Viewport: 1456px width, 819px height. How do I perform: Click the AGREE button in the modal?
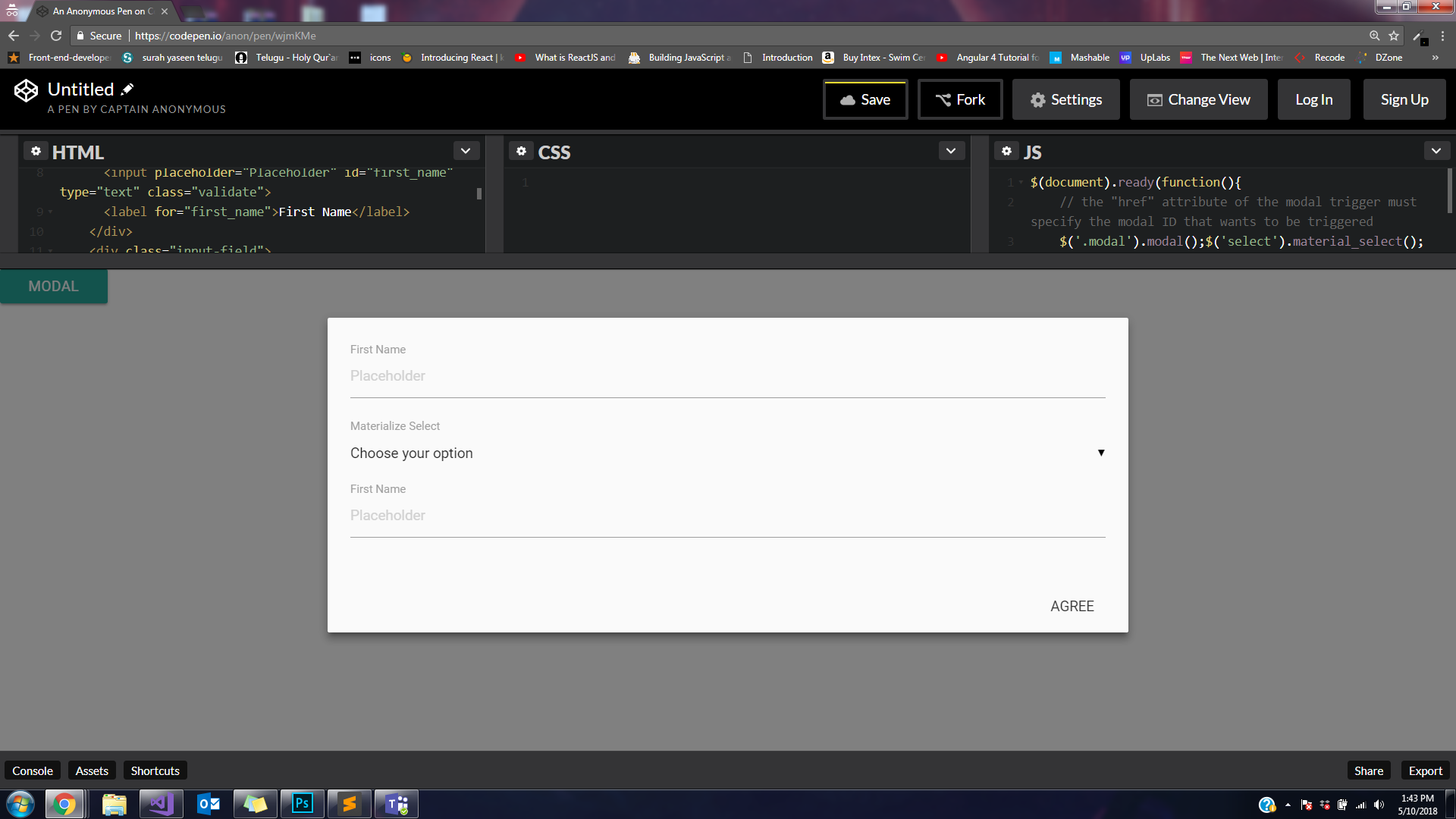(1072, 606)
